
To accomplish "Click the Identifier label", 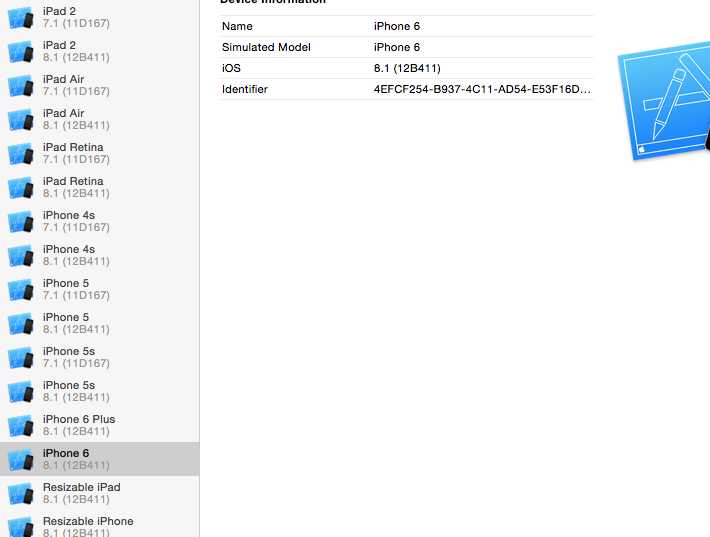I will (245, 89).
